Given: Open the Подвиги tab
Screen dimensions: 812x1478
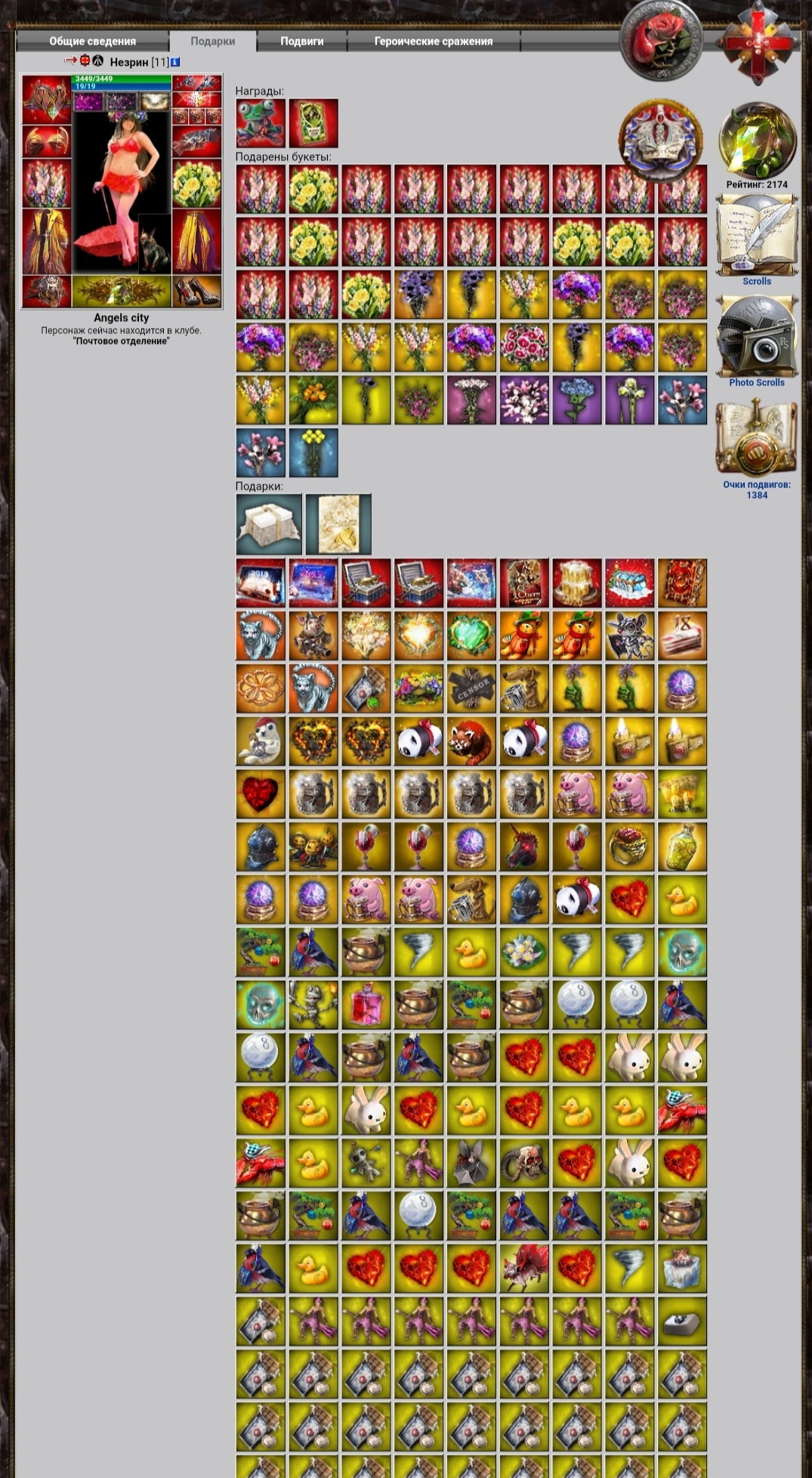Looking at the screenshot, I should tap(302, 42).
